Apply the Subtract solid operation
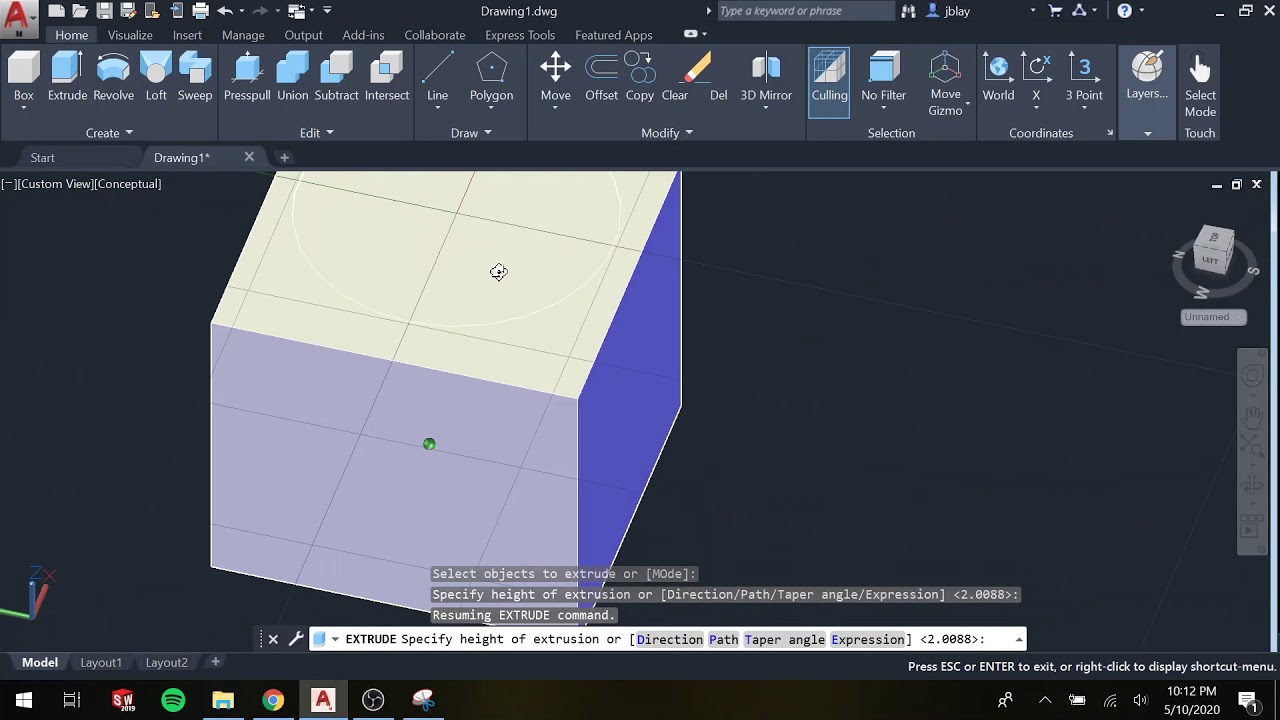1280x720 pixels. pos(336,78)
